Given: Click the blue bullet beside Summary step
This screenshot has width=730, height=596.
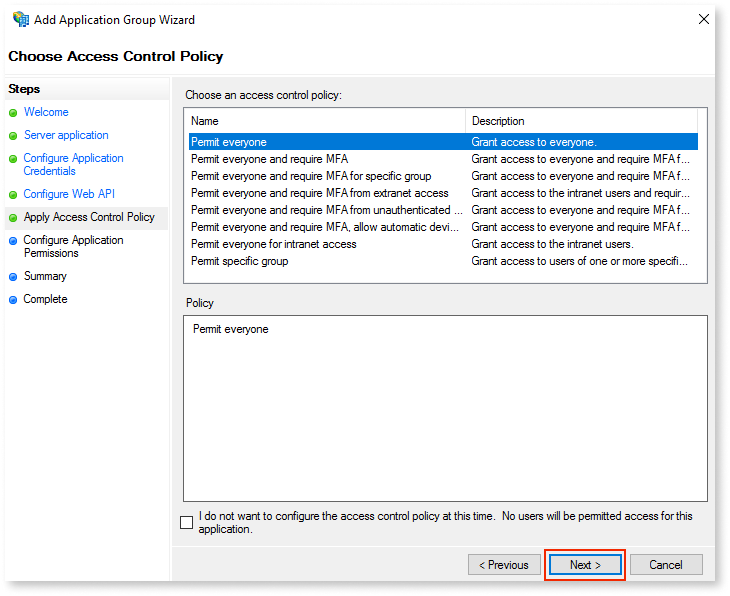Looking at the screenshot, I should (x=13, y=277).
